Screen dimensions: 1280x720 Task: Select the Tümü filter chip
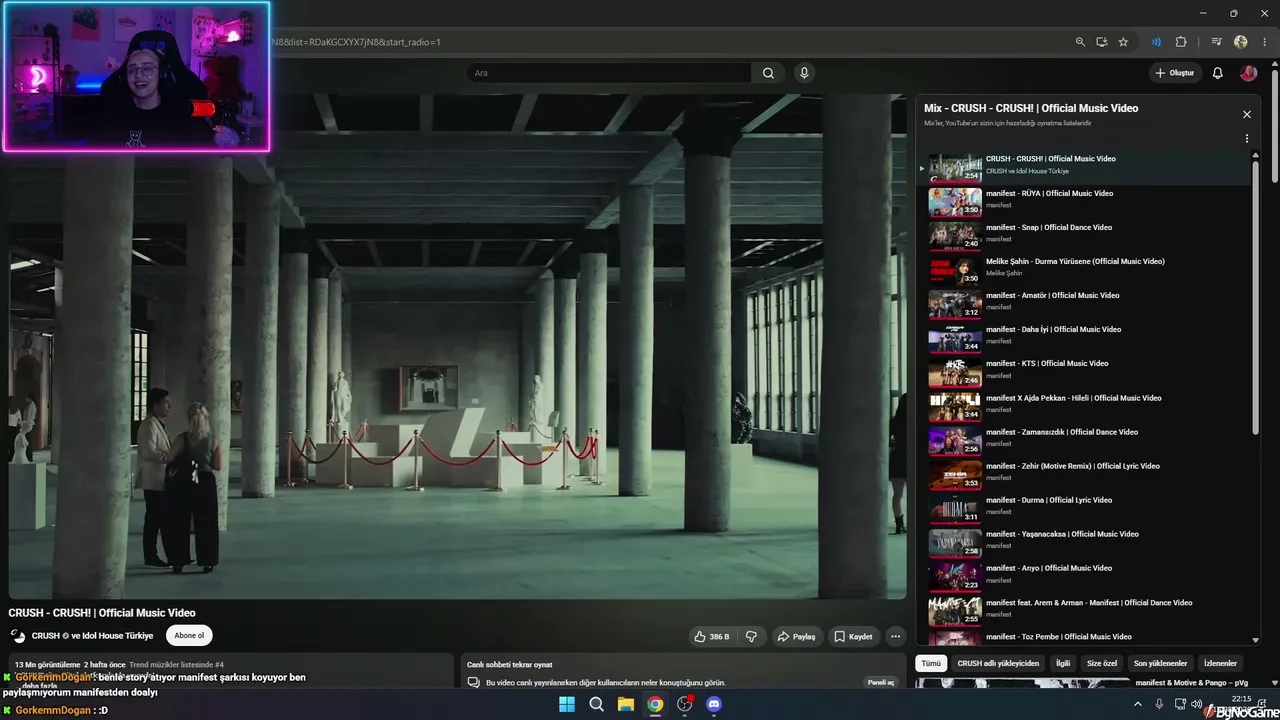pos(931,663)
